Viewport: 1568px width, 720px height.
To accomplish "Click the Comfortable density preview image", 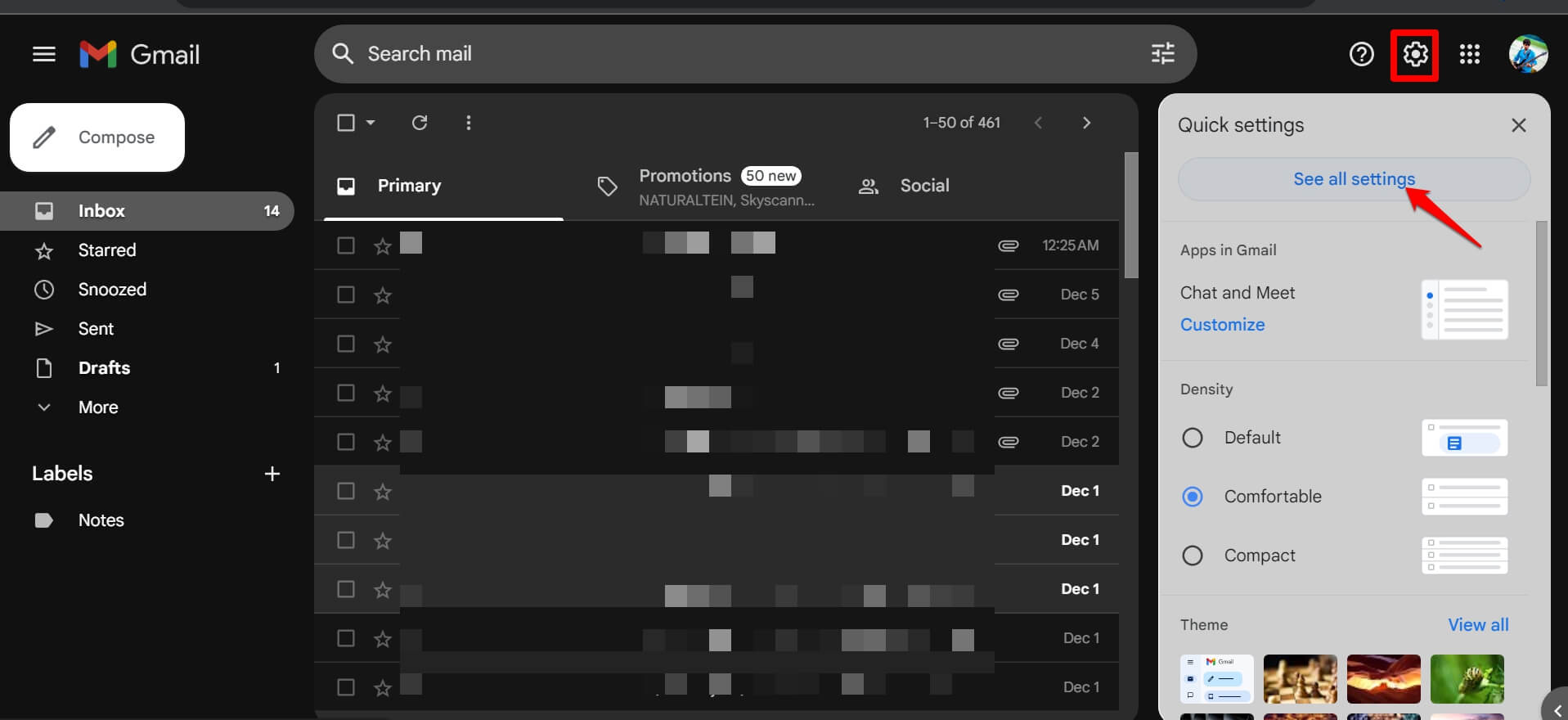I will 1464,497.
